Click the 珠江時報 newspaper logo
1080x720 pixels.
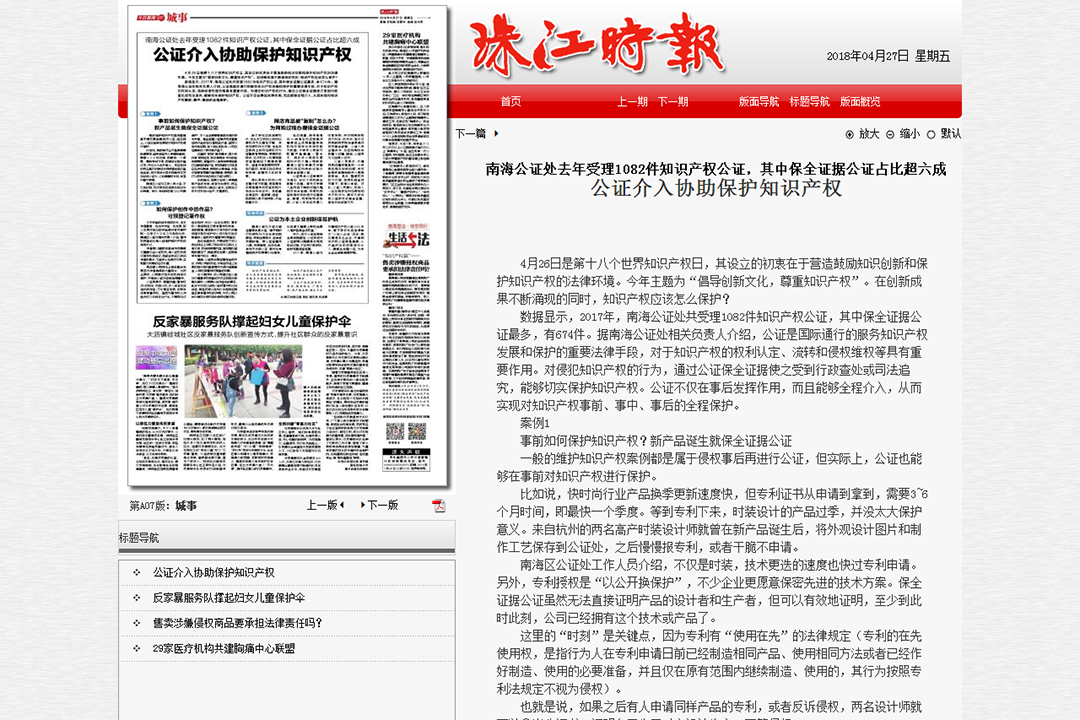[597, 45]
